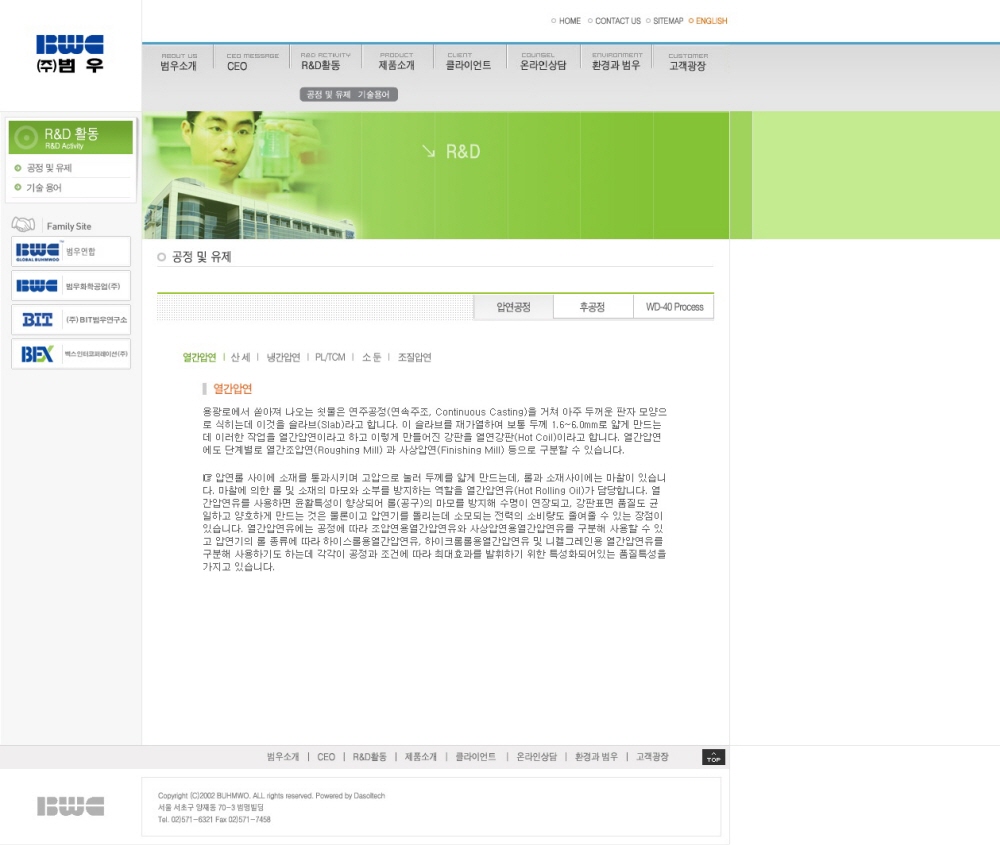Select the 압연공정 tab
This screenshot has width=1000, height=845.
pos(513,307)
